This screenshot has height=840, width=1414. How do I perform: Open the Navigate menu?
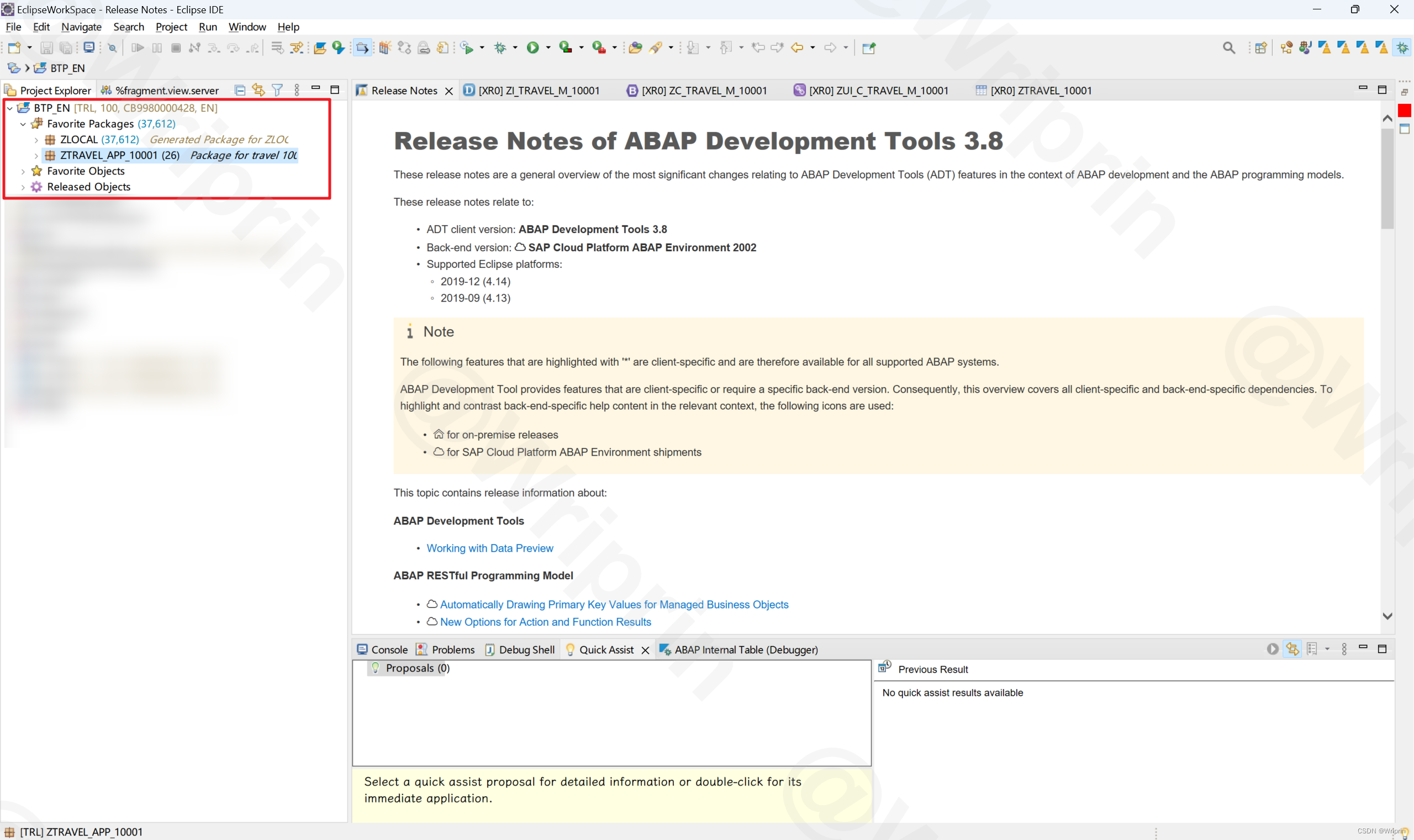coord(82,27)
